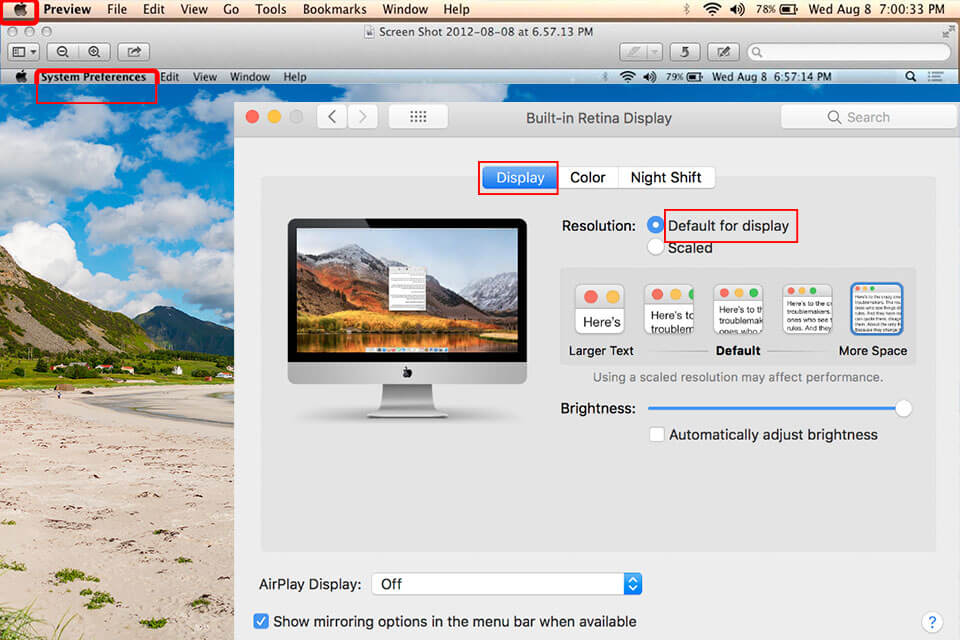This screenshot has height=640, width=960.
Task: Choose the Default scaling thumbnail
Action: pos(738,309)
